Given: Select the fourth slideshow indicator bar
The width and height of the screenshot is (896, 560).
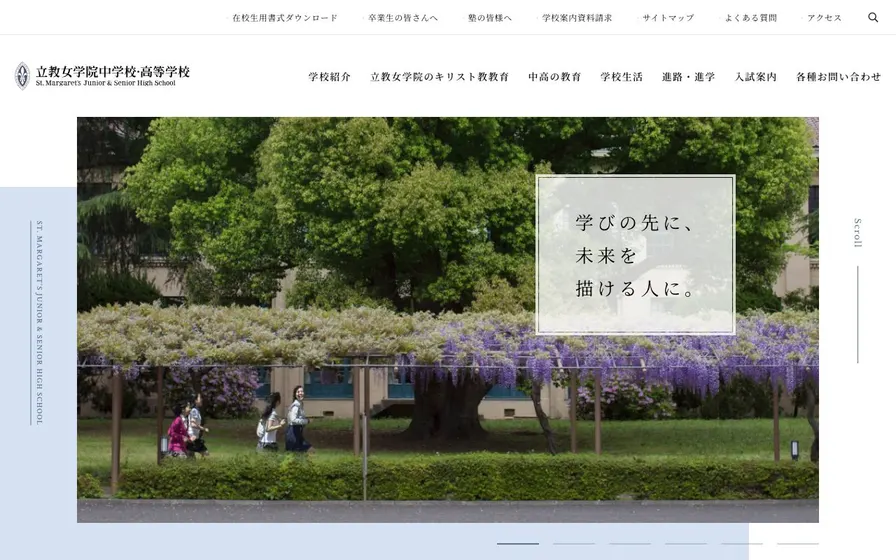Looking at the screenshot, I should click(x=686, y=543).
